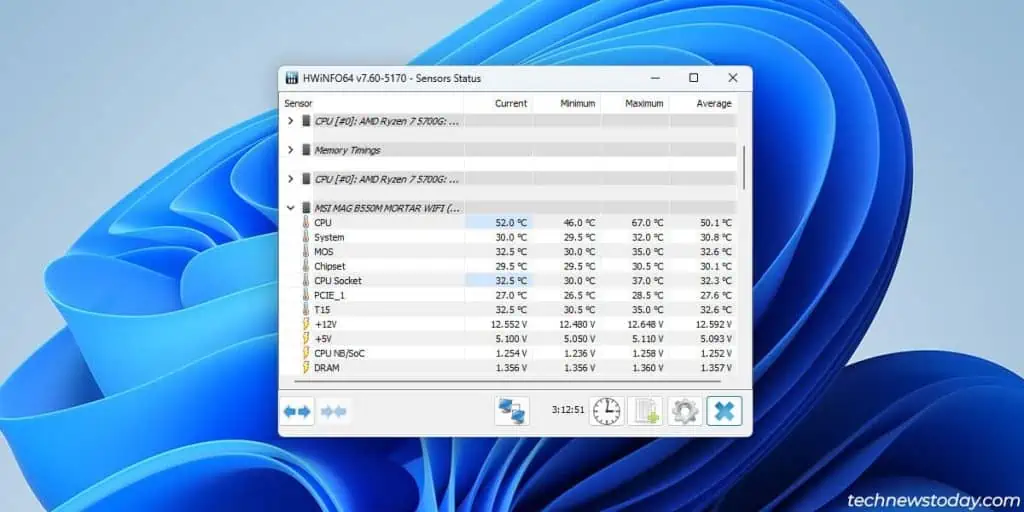Open sensor settings via the gear icon
Screen dimensions: 1024x512
coord(684,411)
